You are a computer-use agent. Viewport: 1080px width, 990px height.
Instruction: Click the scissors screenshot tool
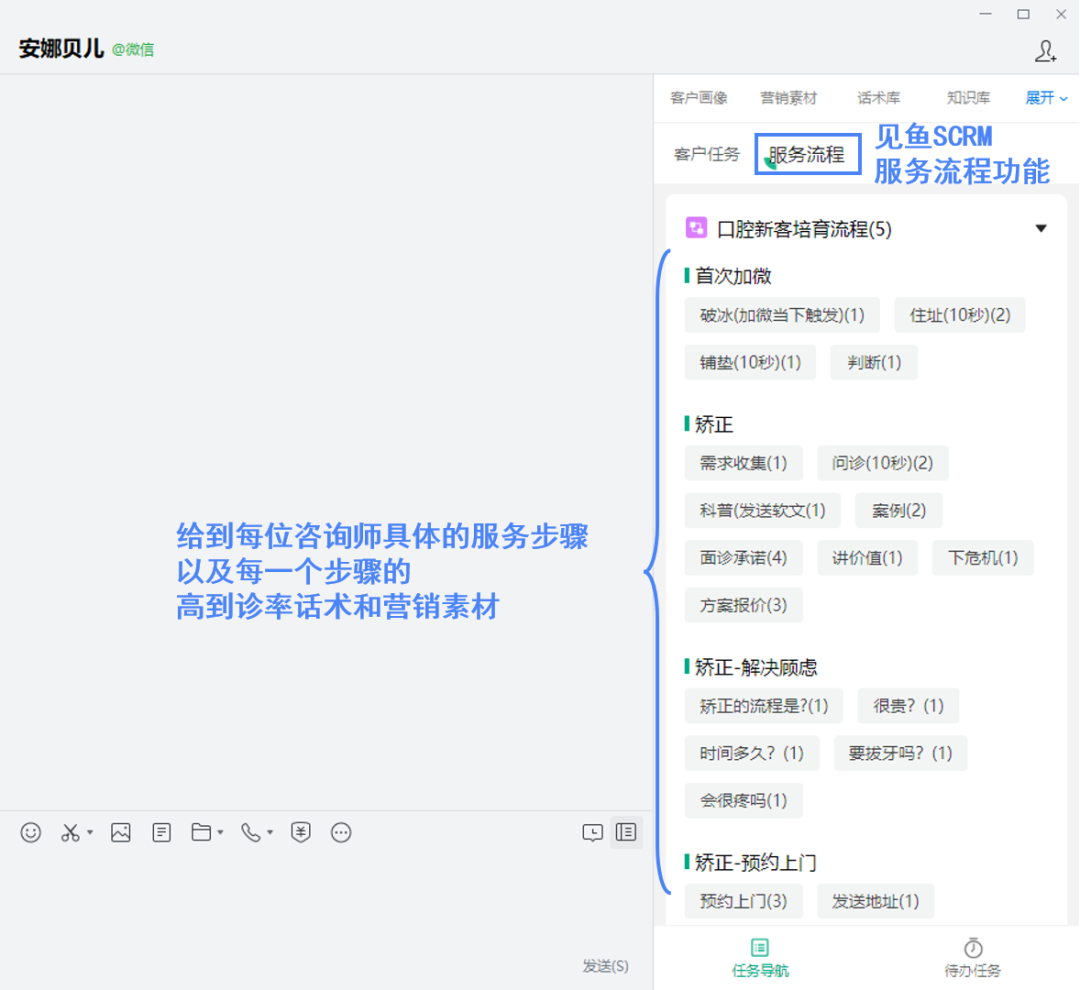click(70, 832)
